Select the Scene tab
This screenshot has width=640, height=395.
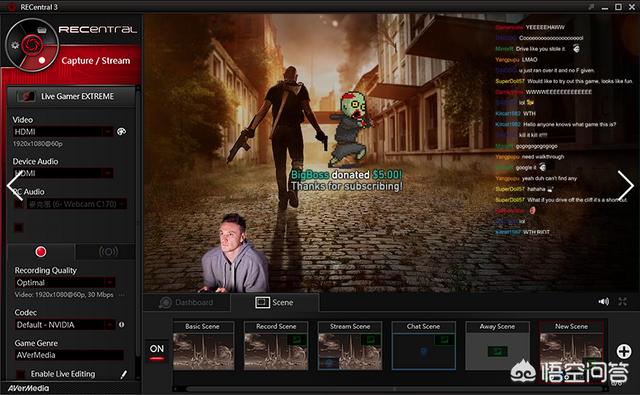(275, 302)
